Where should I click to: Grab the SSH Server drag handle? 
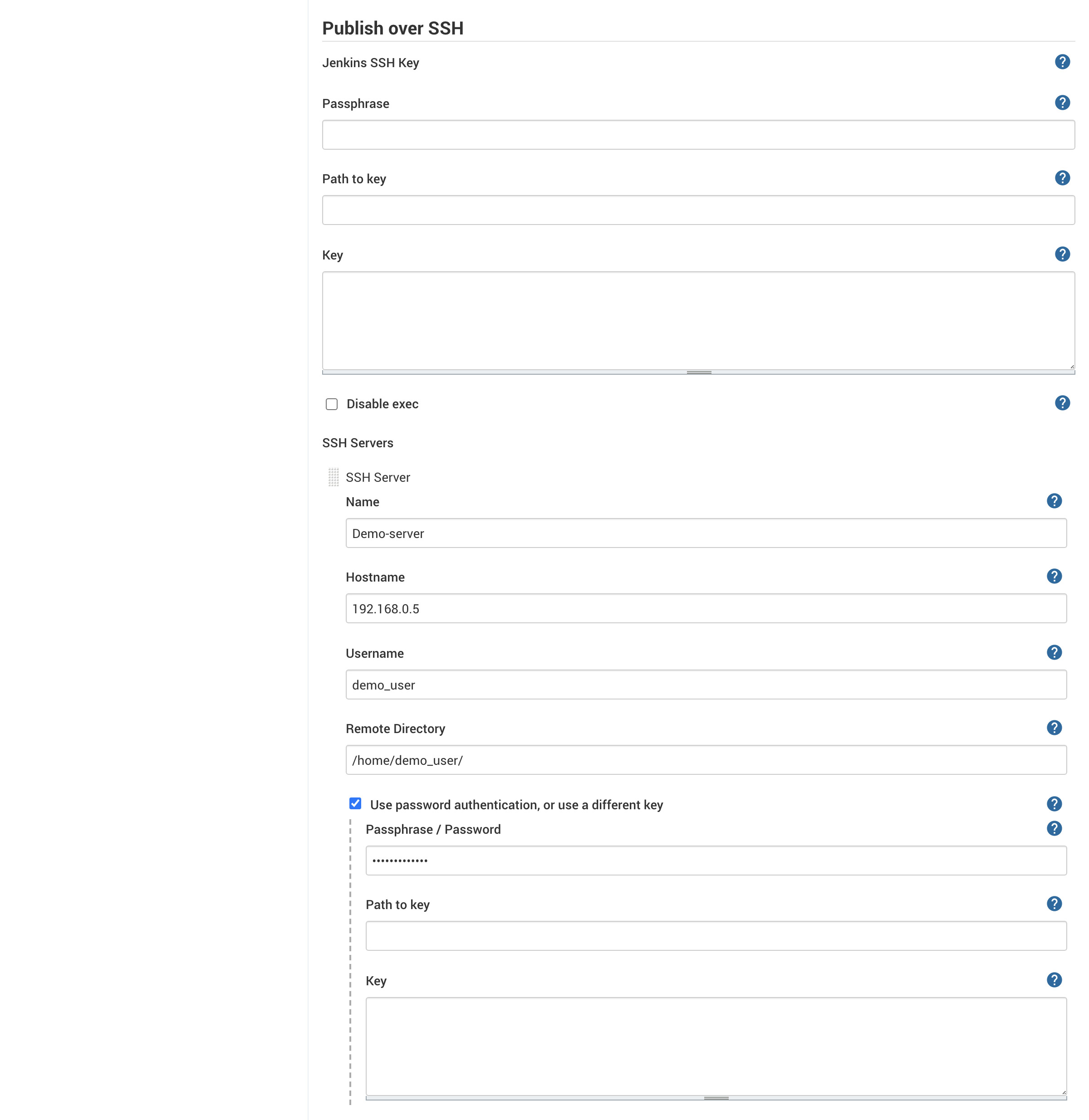click(334, 477)
